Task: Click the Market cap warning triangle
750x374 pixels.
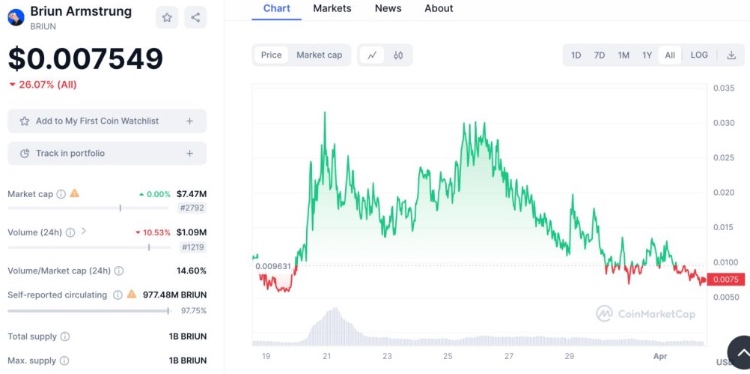Action: pyautogui.click(x=74, y=193)
